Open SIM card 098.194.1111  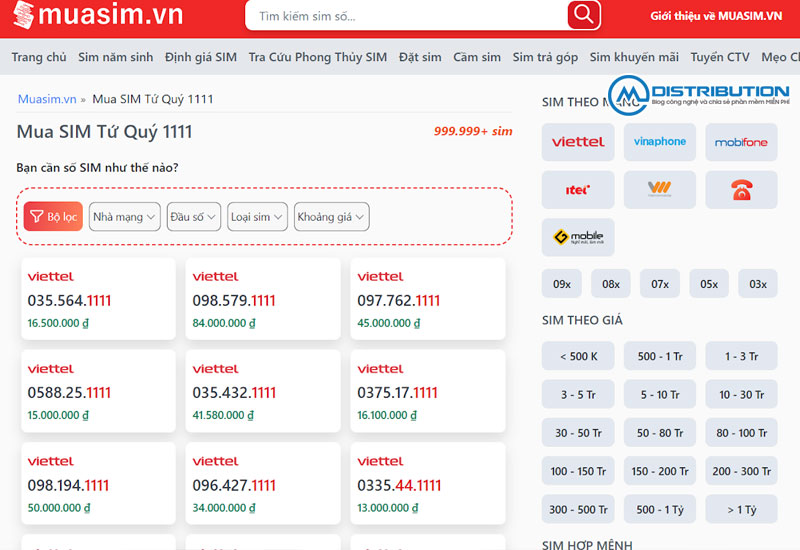[x=98, y=483]
